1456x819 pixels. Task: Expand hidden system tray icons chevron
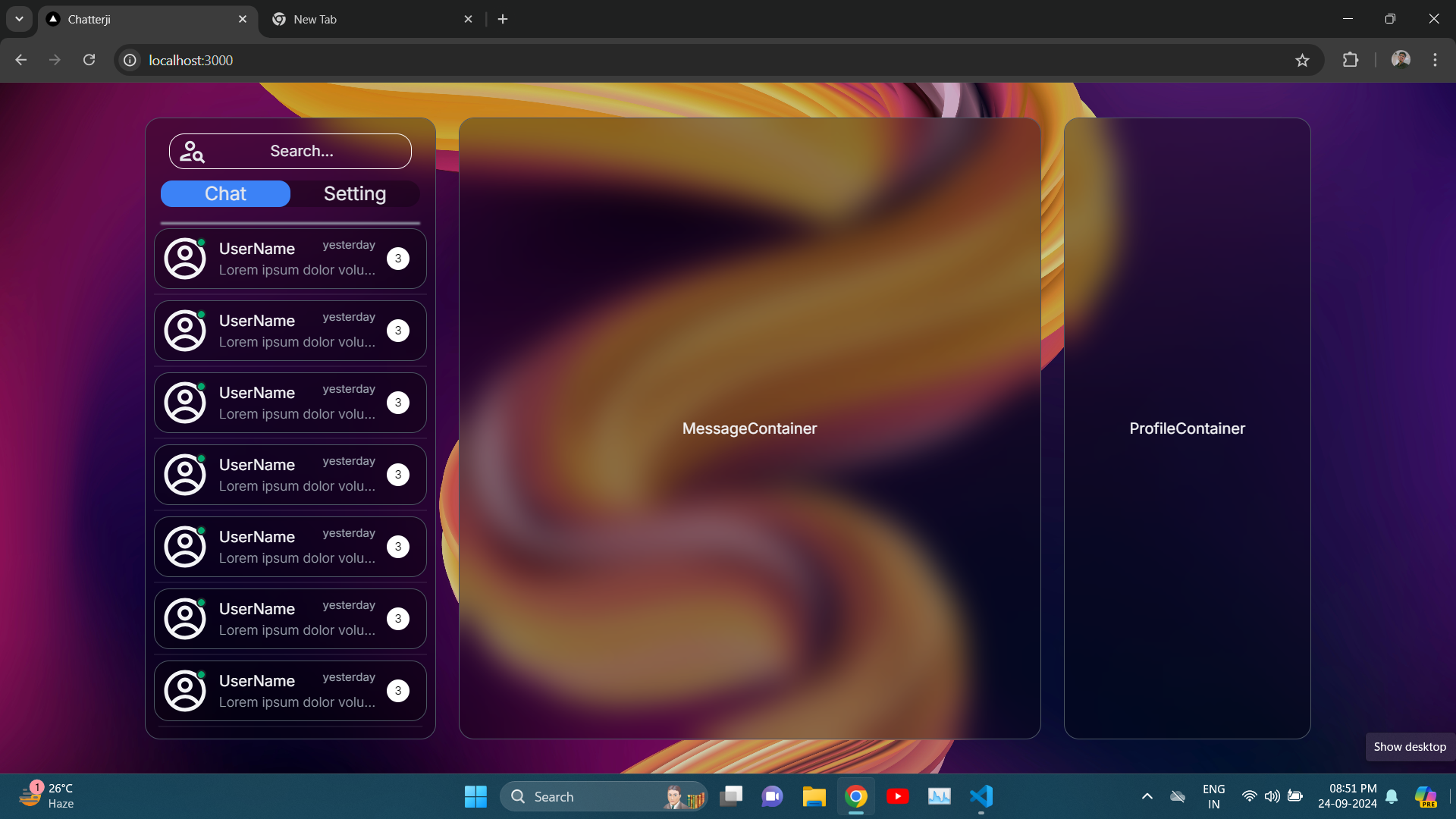[1147, 796]
